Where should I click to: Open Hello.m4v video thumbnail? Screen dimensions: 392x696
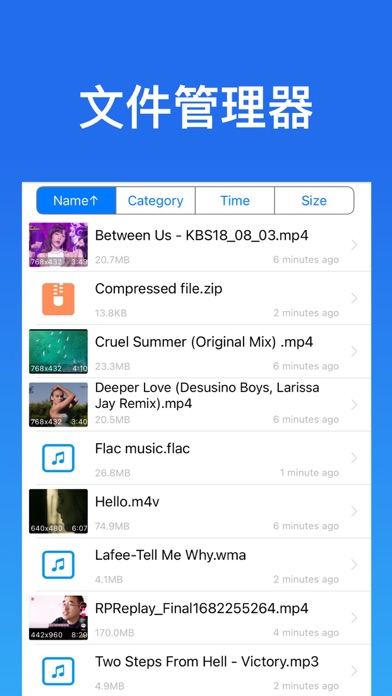click(x=58, y=511)
